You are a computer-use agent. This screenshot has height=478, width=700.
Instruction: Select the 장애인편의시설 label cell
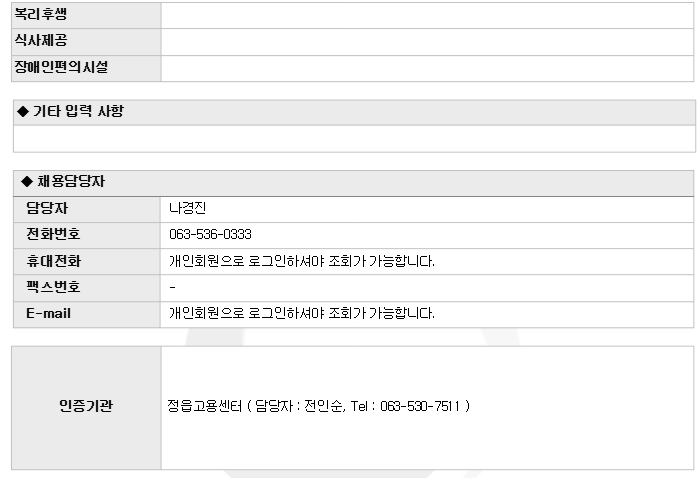61,67
